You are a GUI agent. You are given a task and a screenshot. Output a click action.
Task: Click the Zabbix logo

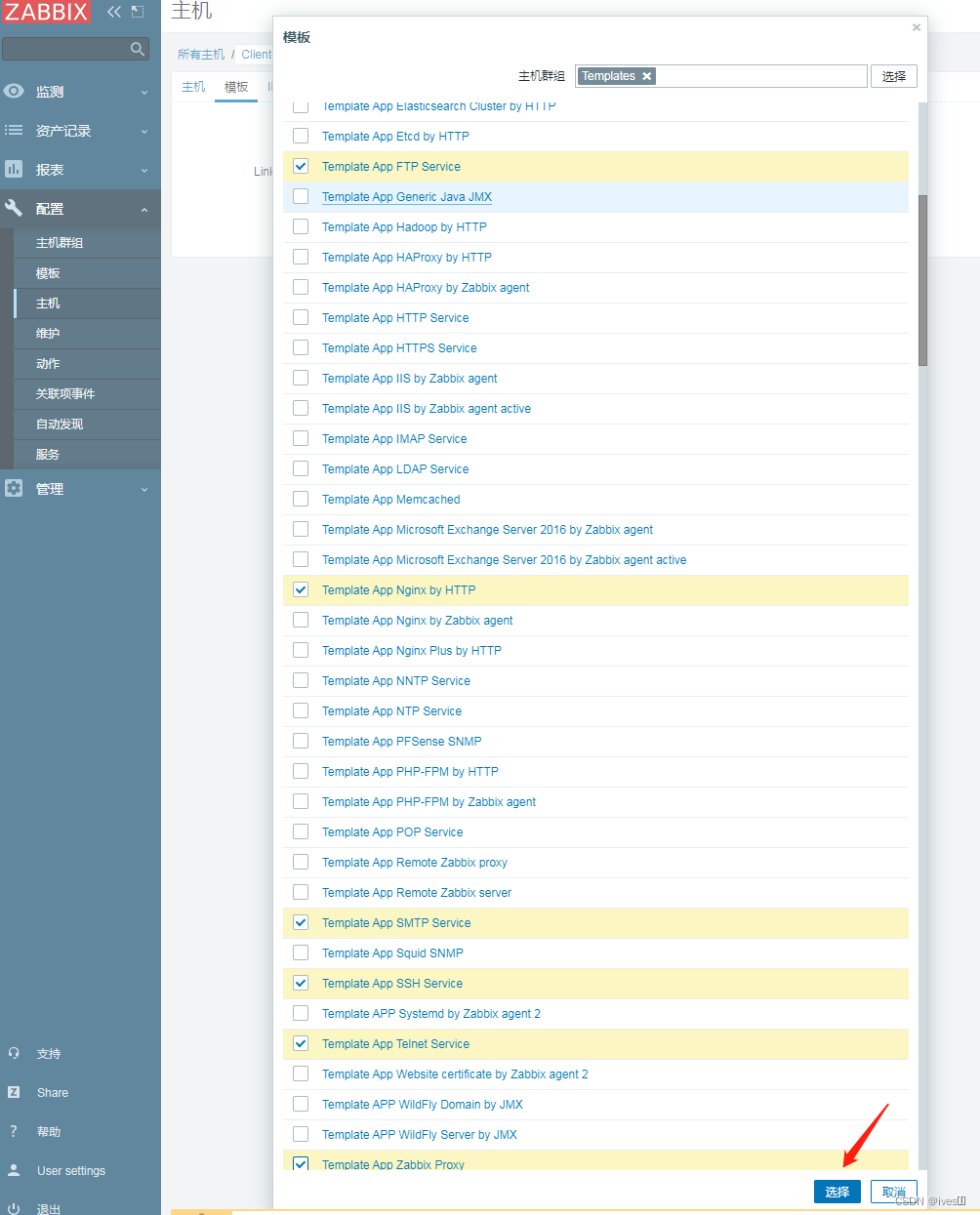click(x=46, y=12)
